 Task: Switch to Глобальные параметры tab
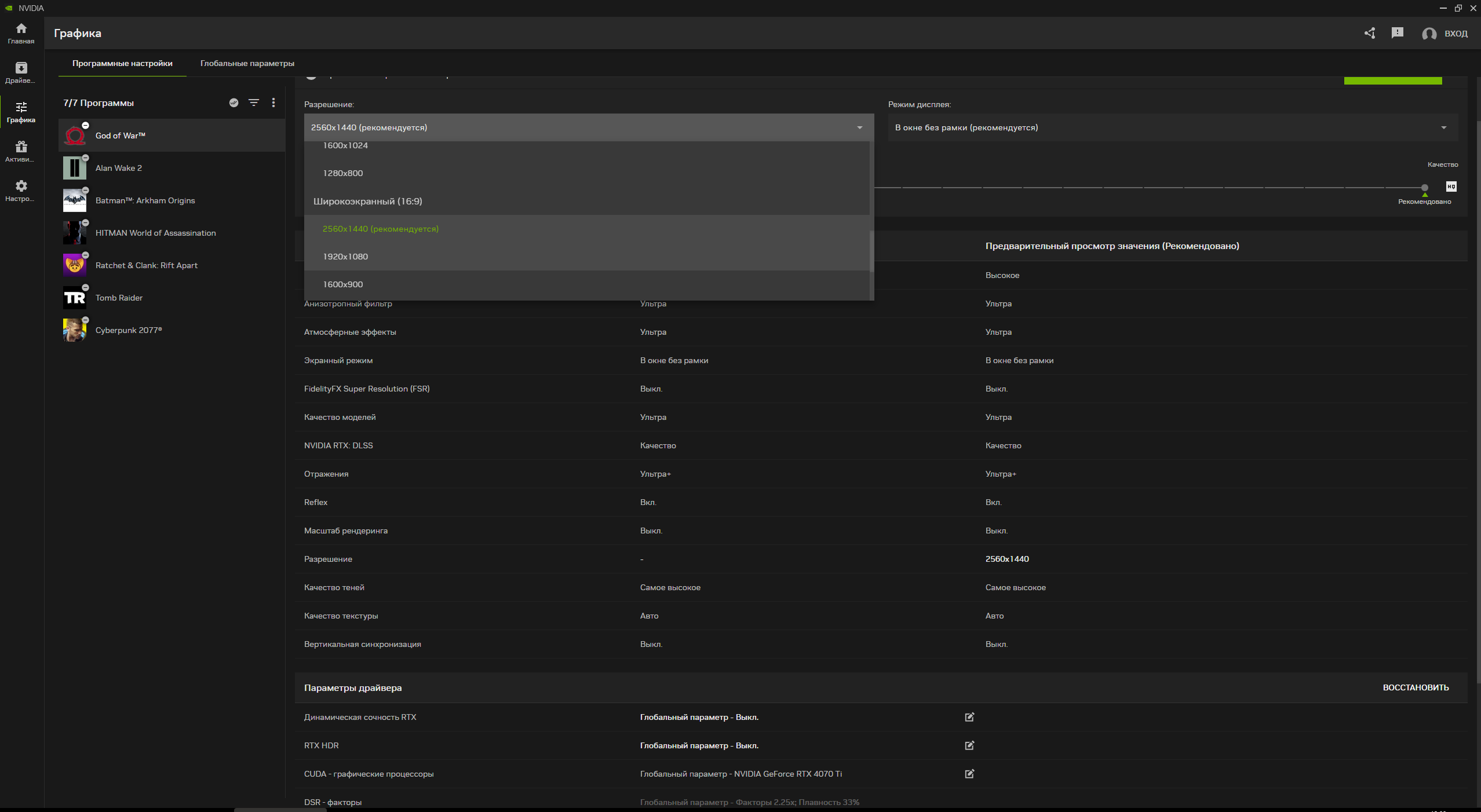[x=247, y=63]
